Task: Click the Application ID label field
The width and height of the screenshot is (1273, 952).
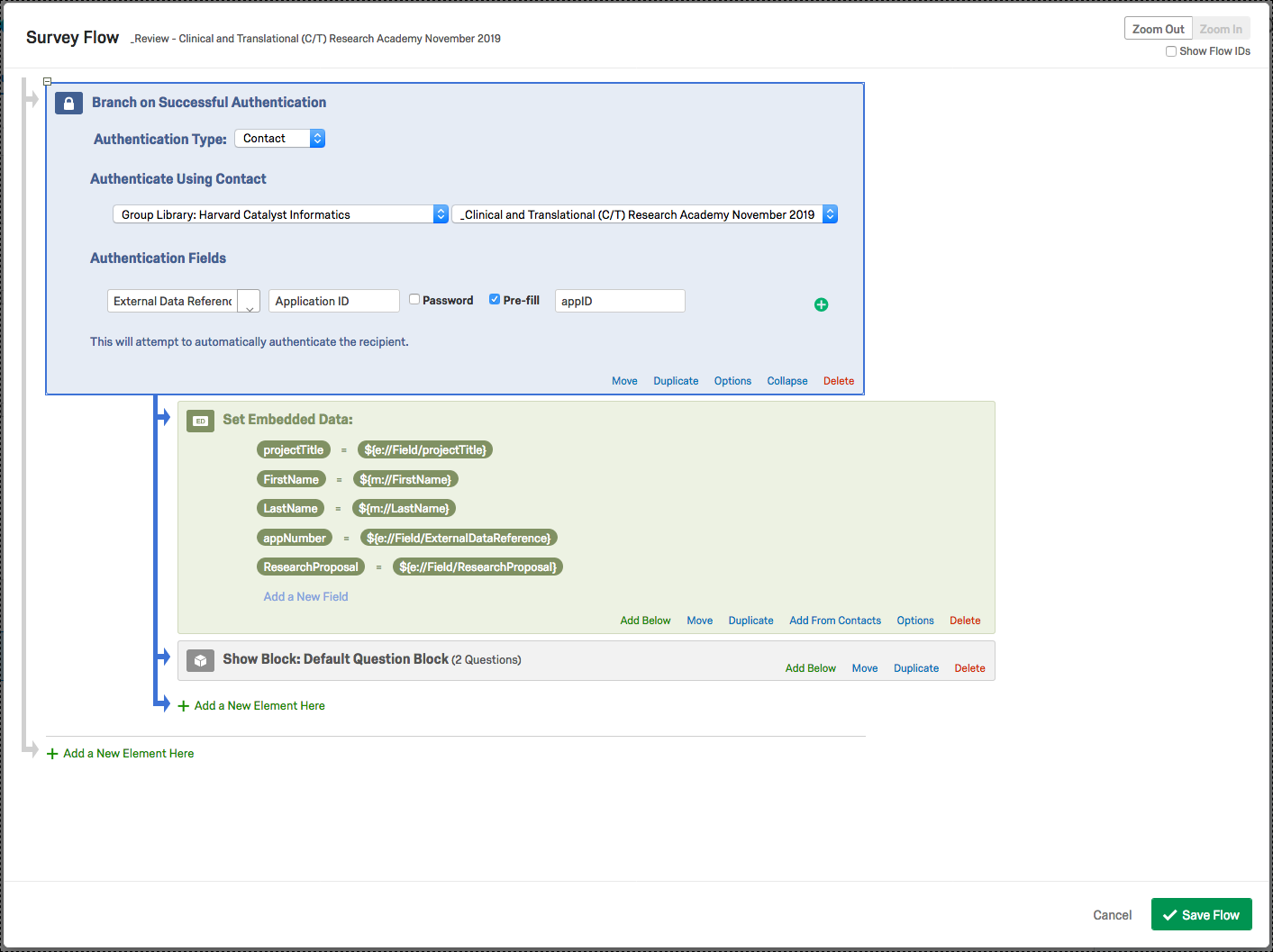Action: 333,301
